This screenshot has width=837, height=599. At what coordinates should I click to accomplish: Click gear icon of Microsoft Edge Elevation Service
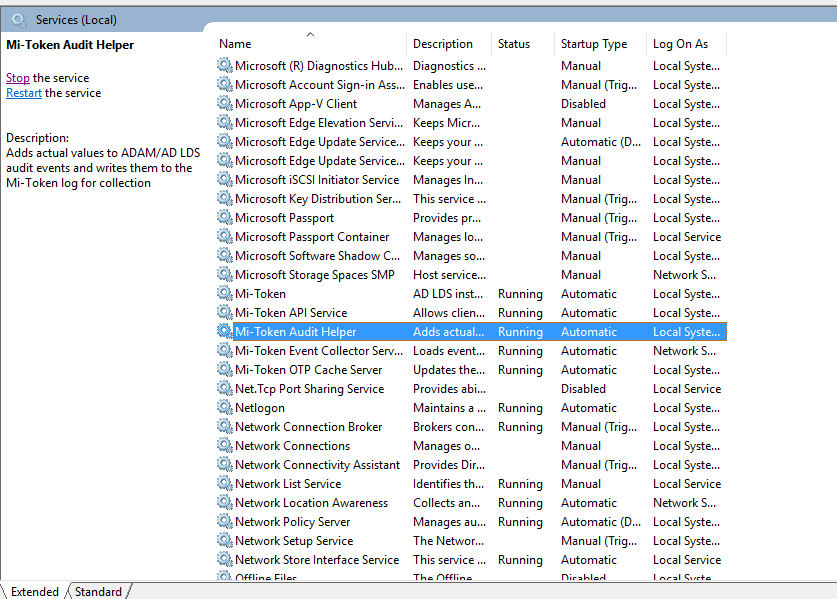[x=224, y=122]
